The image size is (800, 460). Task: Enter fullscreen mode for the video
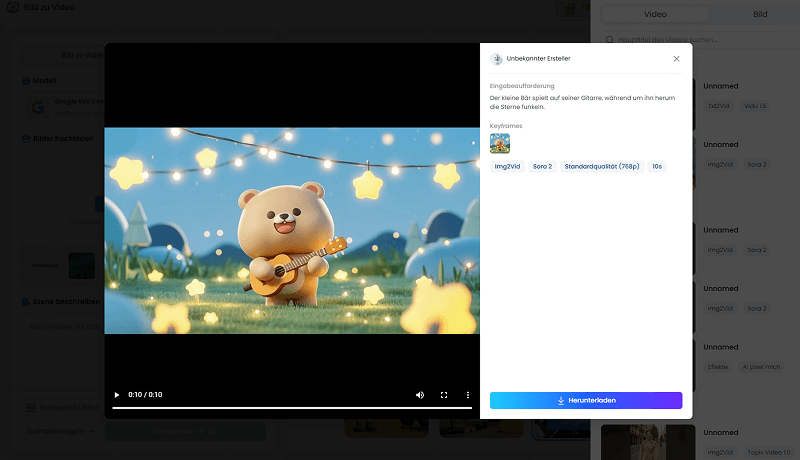[x=444, y=395]
